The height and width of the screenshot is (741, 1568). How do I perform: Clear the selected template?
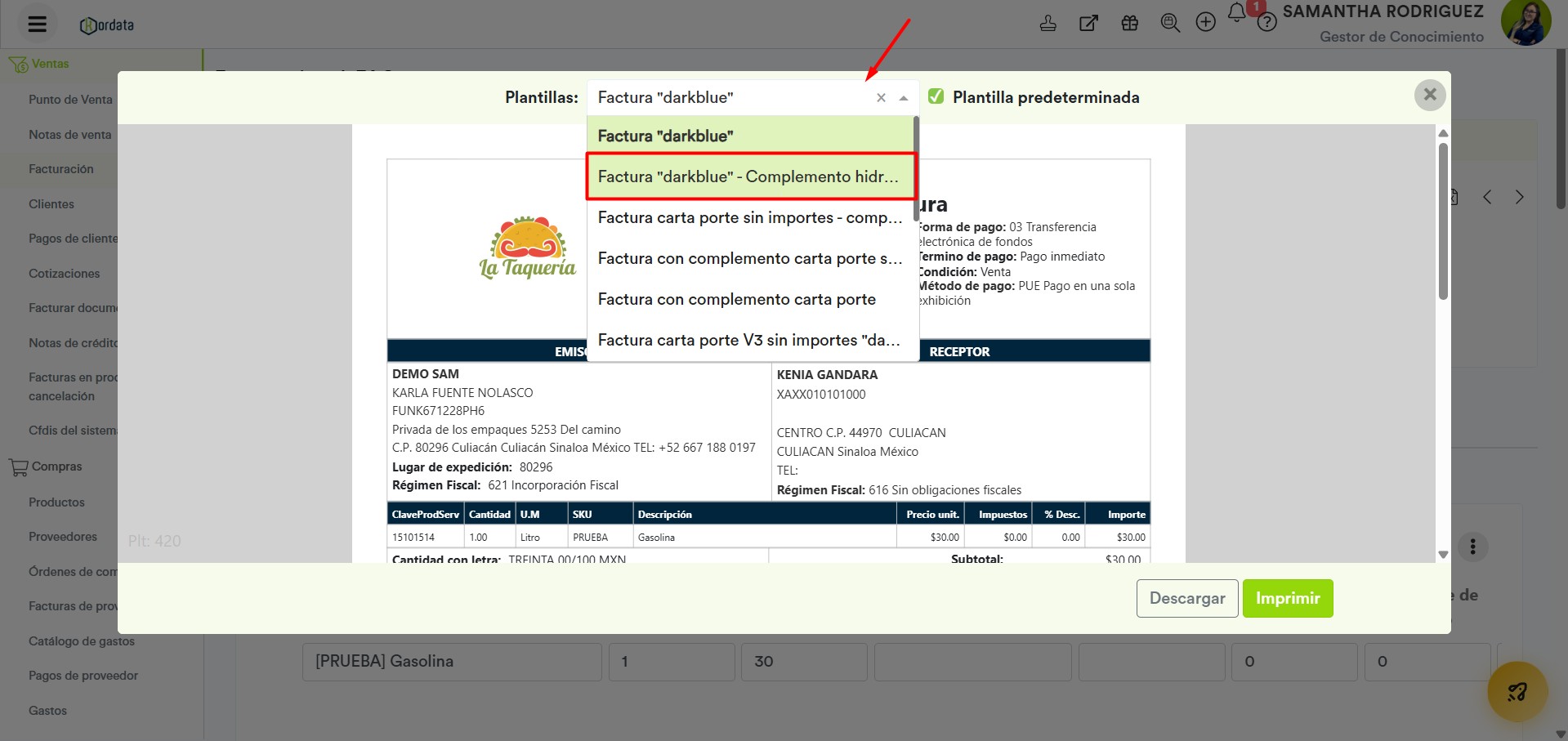(881, 98)
